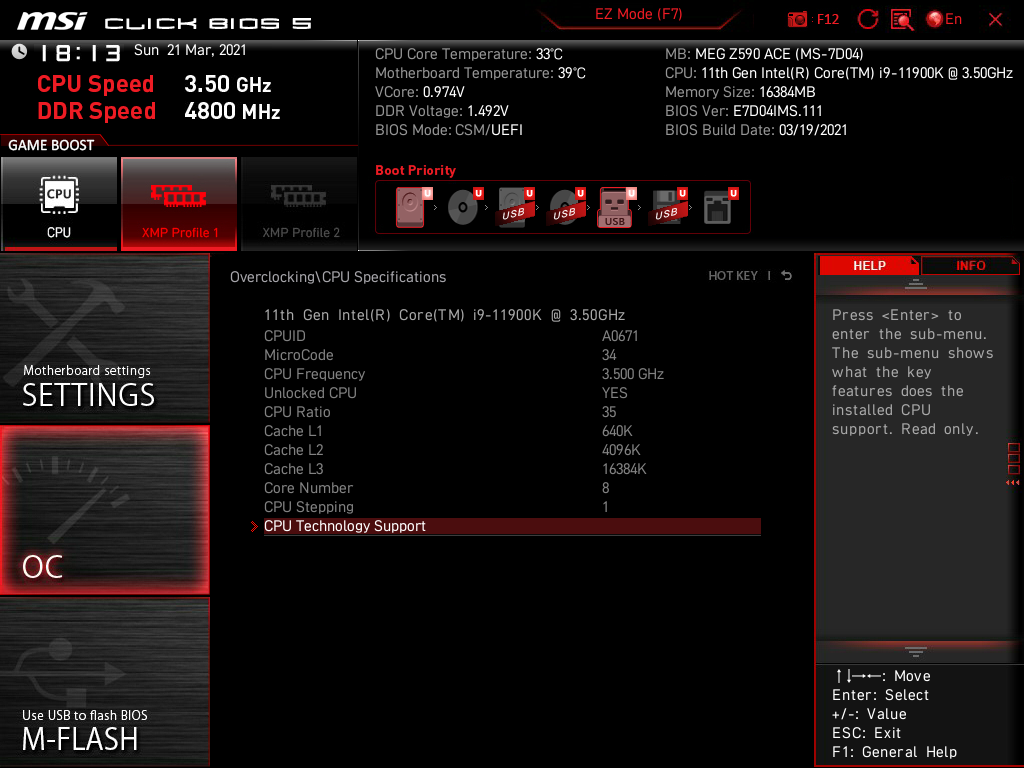This screenshot has height=768, width=1024.
Task: Select the optical disc boot priority device
Action: tap(464, 207)
